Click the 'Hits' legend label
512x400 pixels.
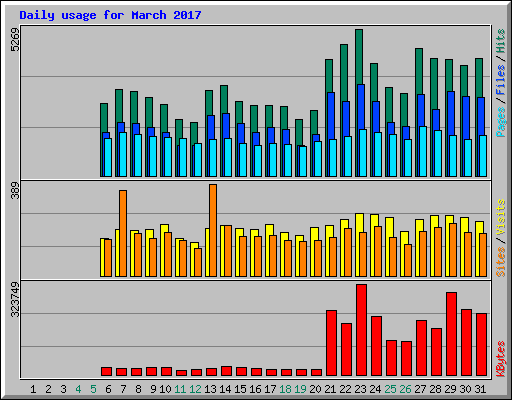(x=501, y=41)
